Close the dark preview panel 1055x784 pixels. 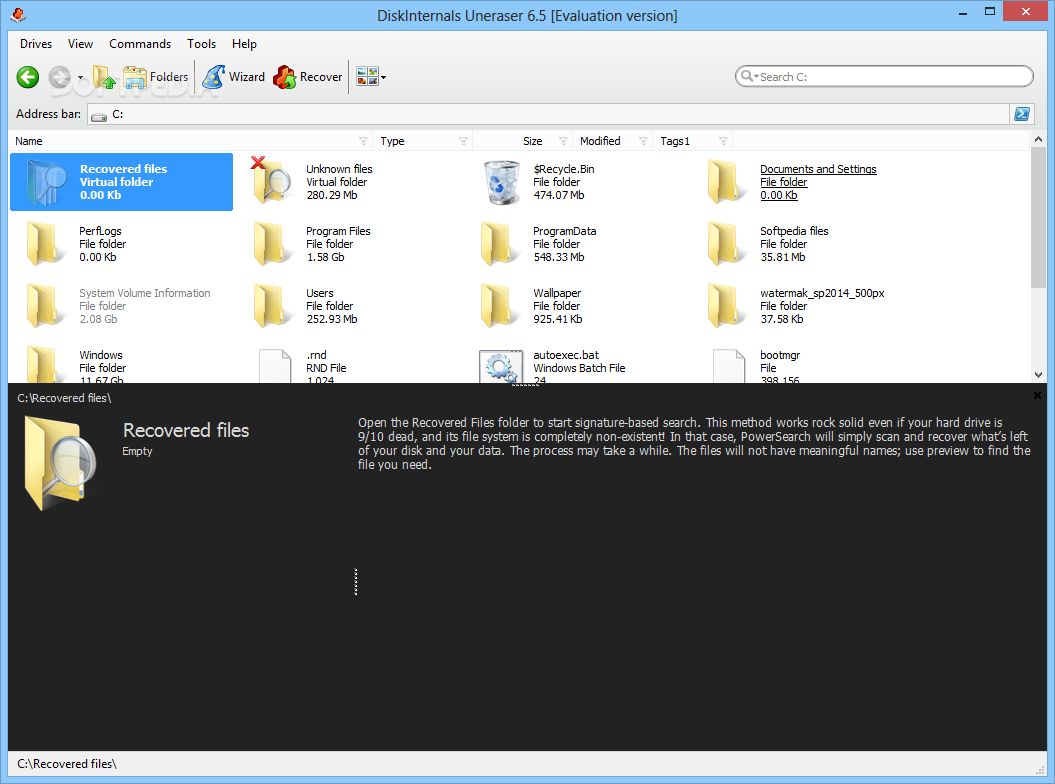point(1037,395)
